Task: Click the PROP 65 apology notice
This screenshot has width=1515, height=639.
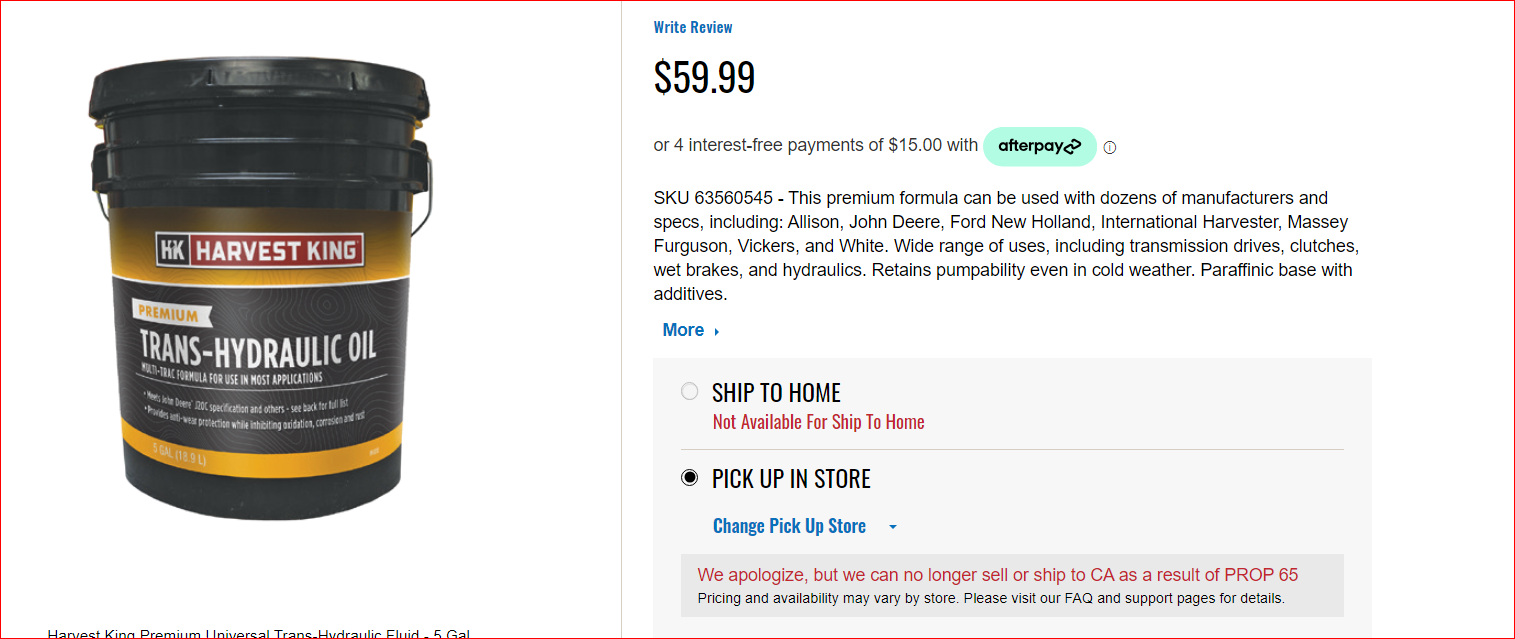Action: click(998, 575)
